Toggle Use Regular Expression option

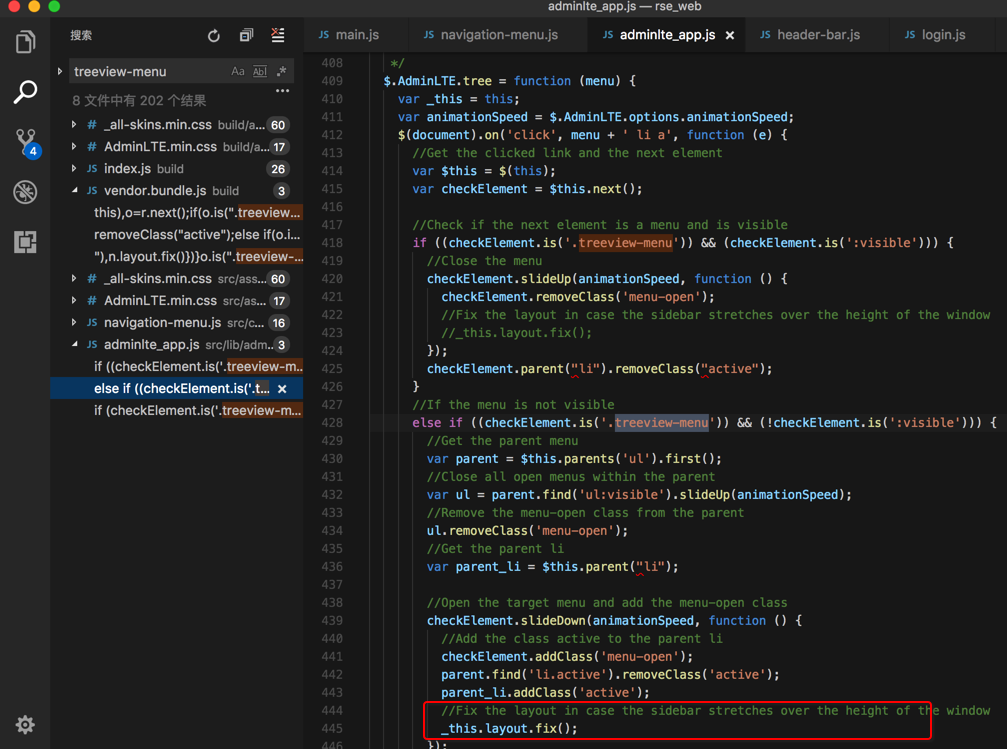[282, 72]
